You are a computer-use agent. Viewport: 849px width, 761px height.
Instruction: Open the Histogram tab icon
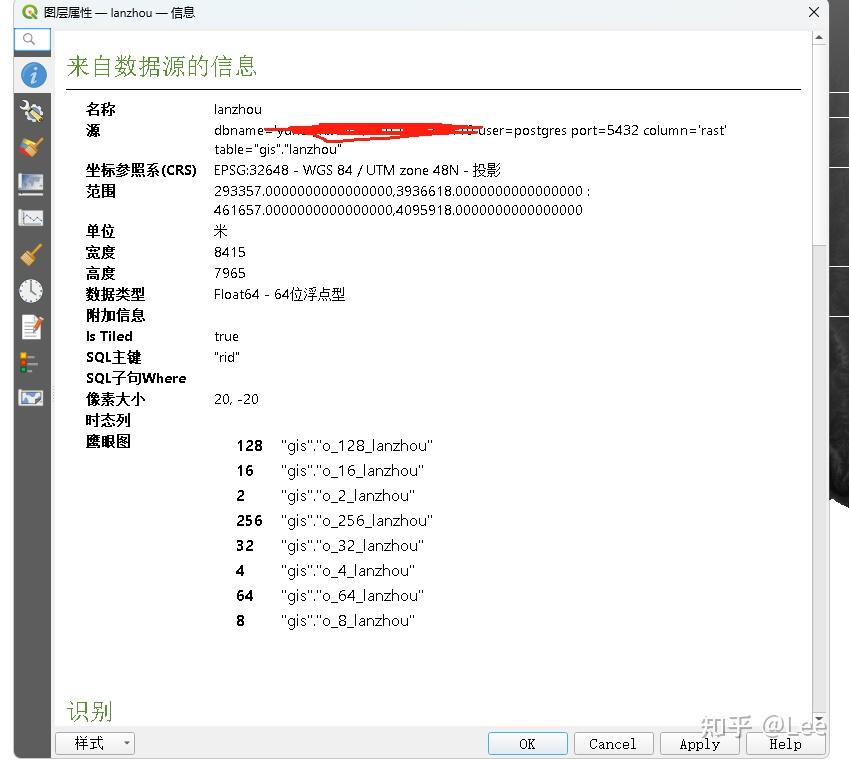[31, 218]
